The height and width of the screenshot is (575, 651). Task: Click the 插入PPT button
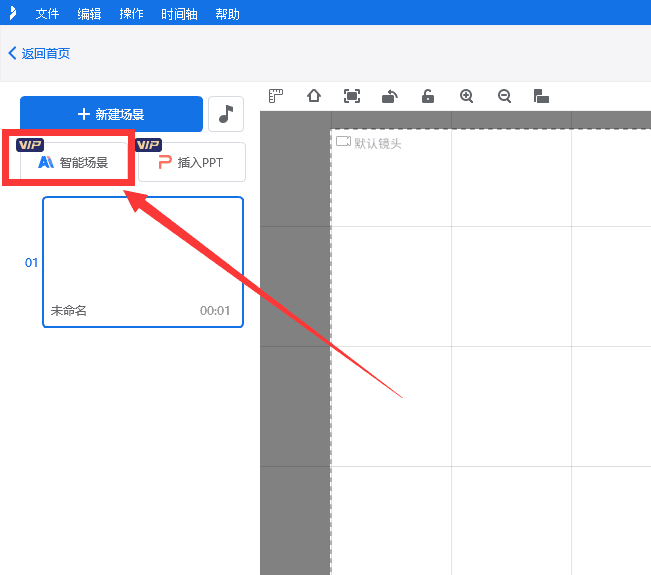tap(192, 162)
